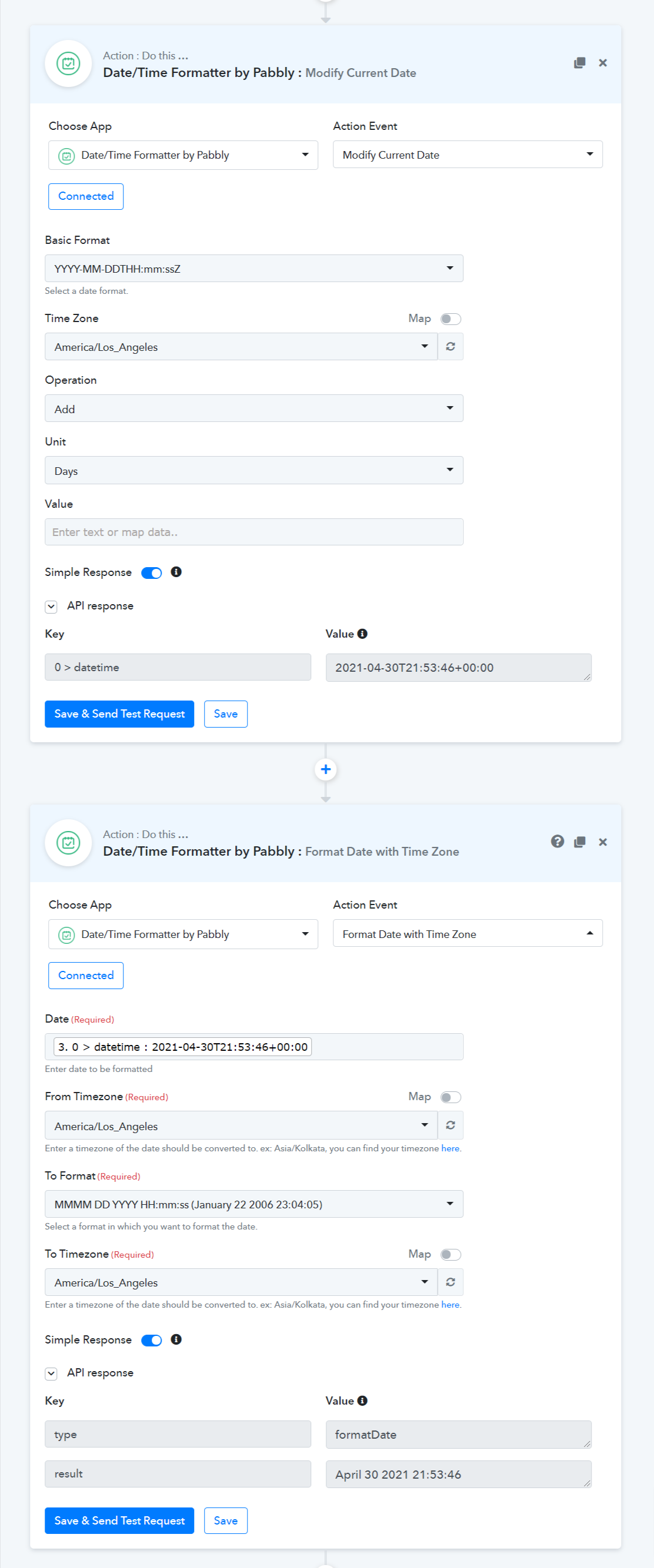The image size is (654, 1568).
Task: Refresh the To Timezone list
Action: (x=451, y=1282)
